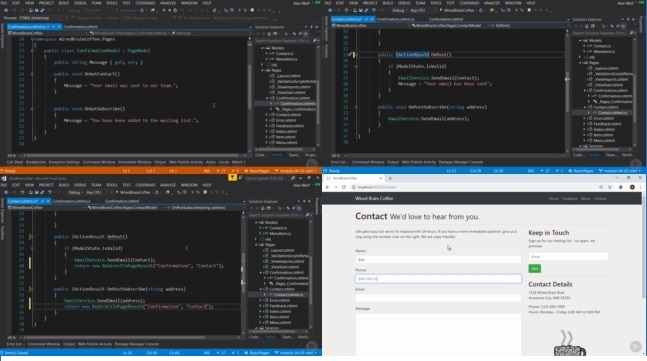
Task: Click the browser address bar showing localhost Contact
Action: 475,187
